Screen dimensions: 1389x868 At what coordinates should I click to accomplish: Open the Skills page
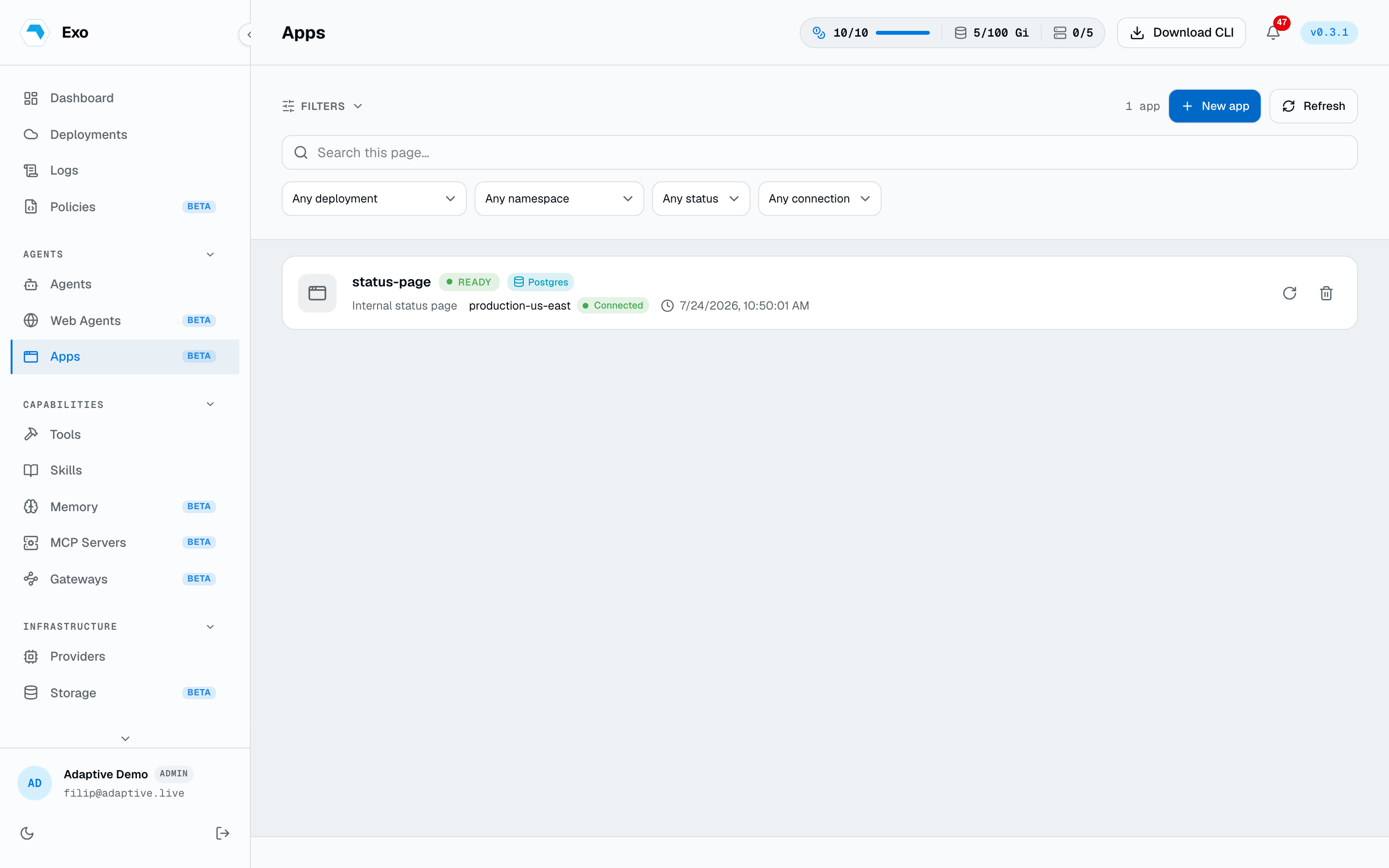coord(125,470)
